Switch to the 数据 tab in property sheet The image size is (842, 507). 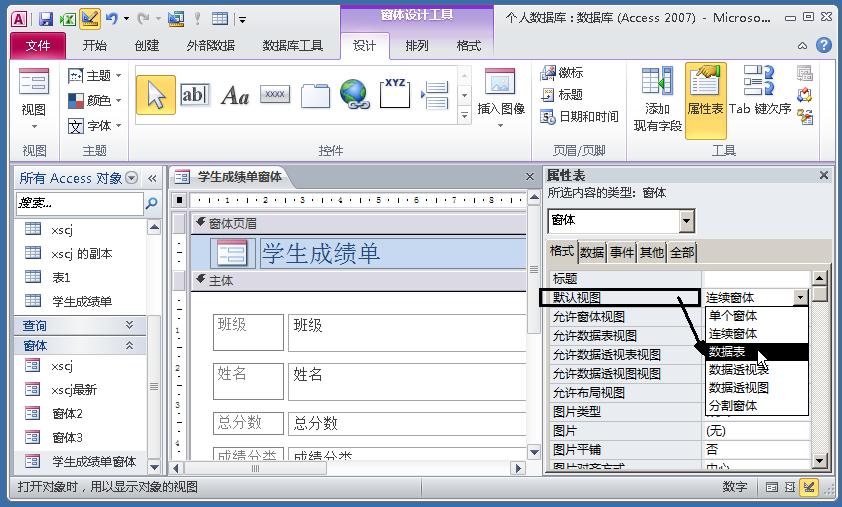coord(592,252)
